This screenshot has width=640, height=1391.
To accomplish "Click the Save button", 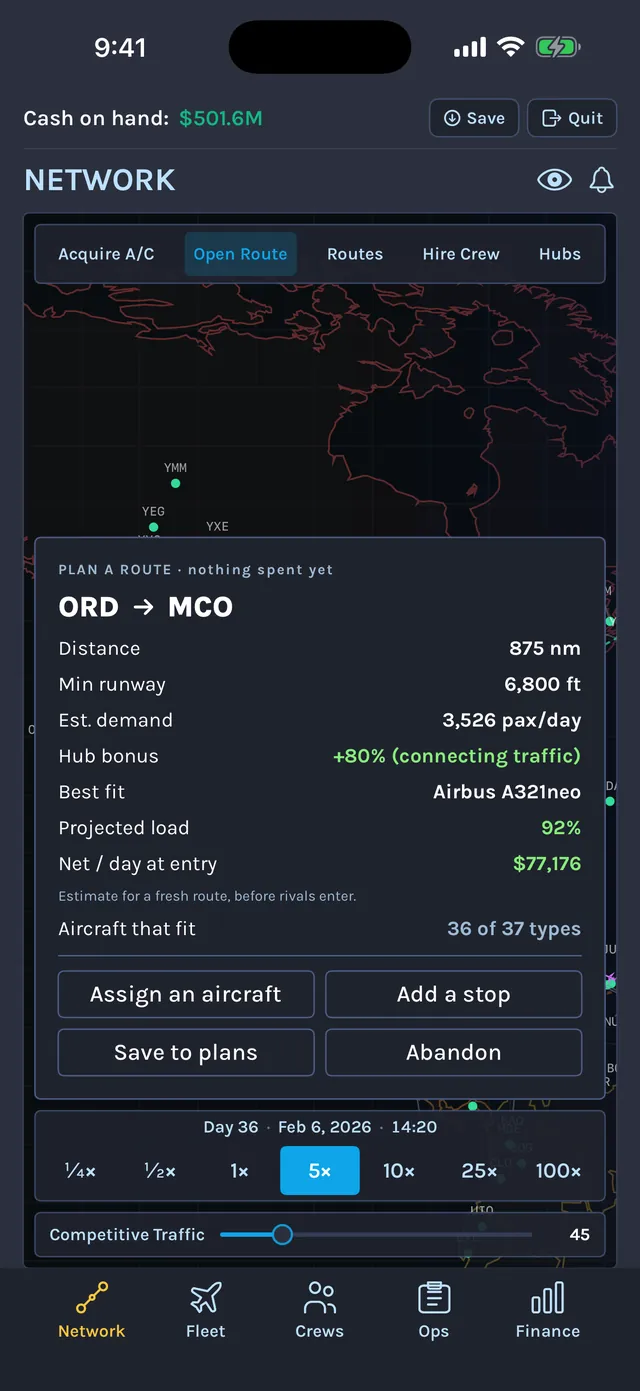I will [x=474, y=118].
